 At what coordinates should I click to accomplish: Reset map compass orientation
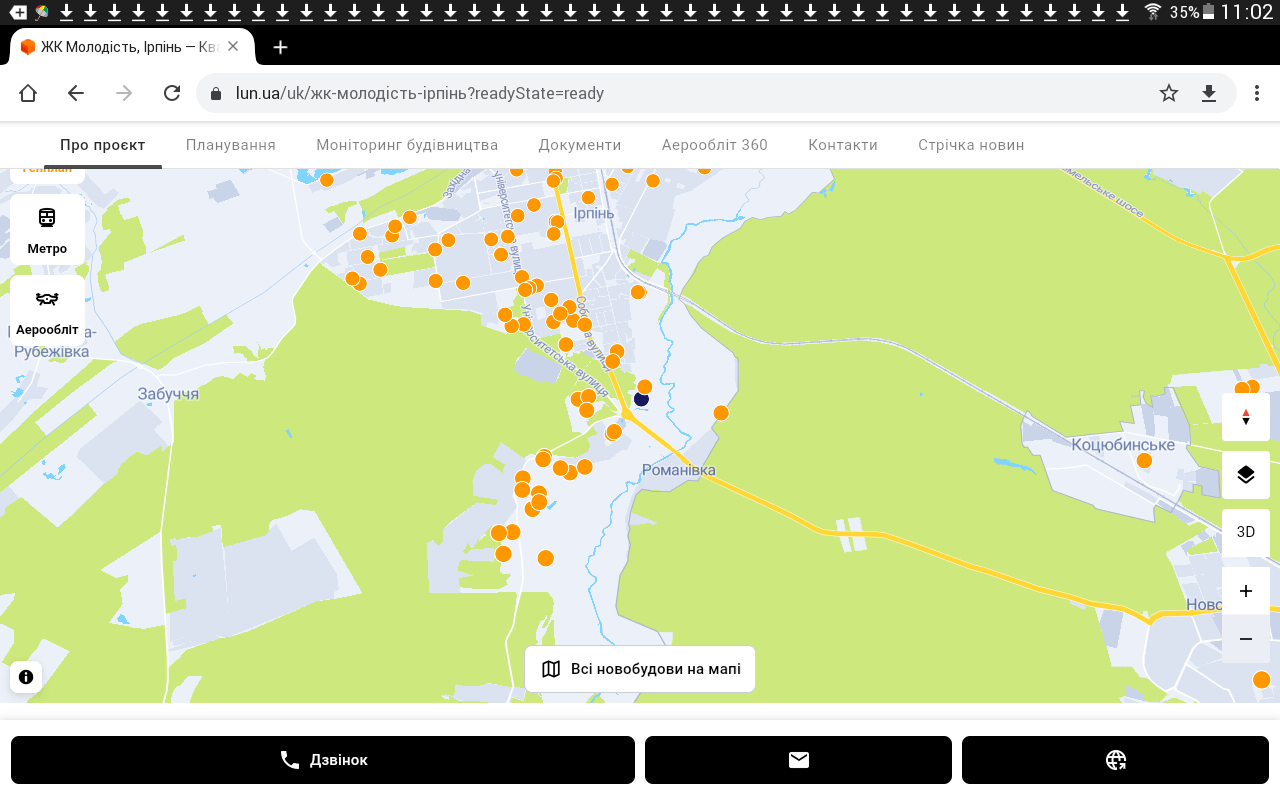click(1245, 417)
